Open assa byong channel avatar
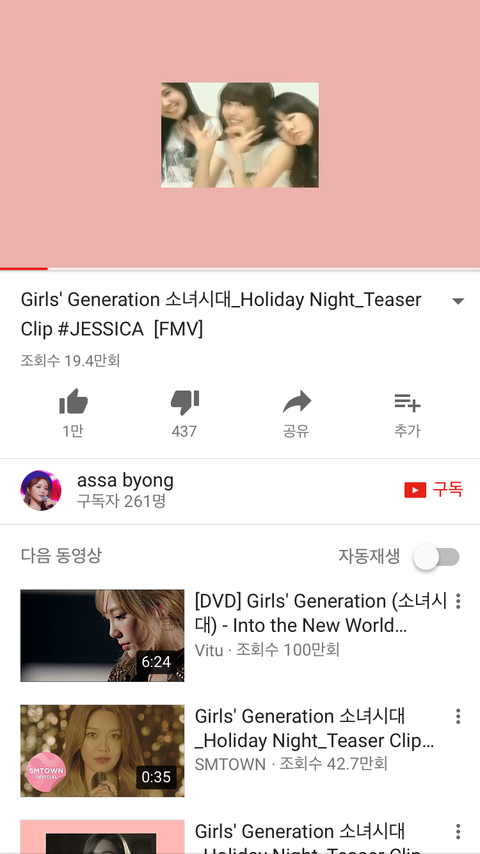Image resolution: width=480 pixels, height=854 pixels. coord(41,490)
